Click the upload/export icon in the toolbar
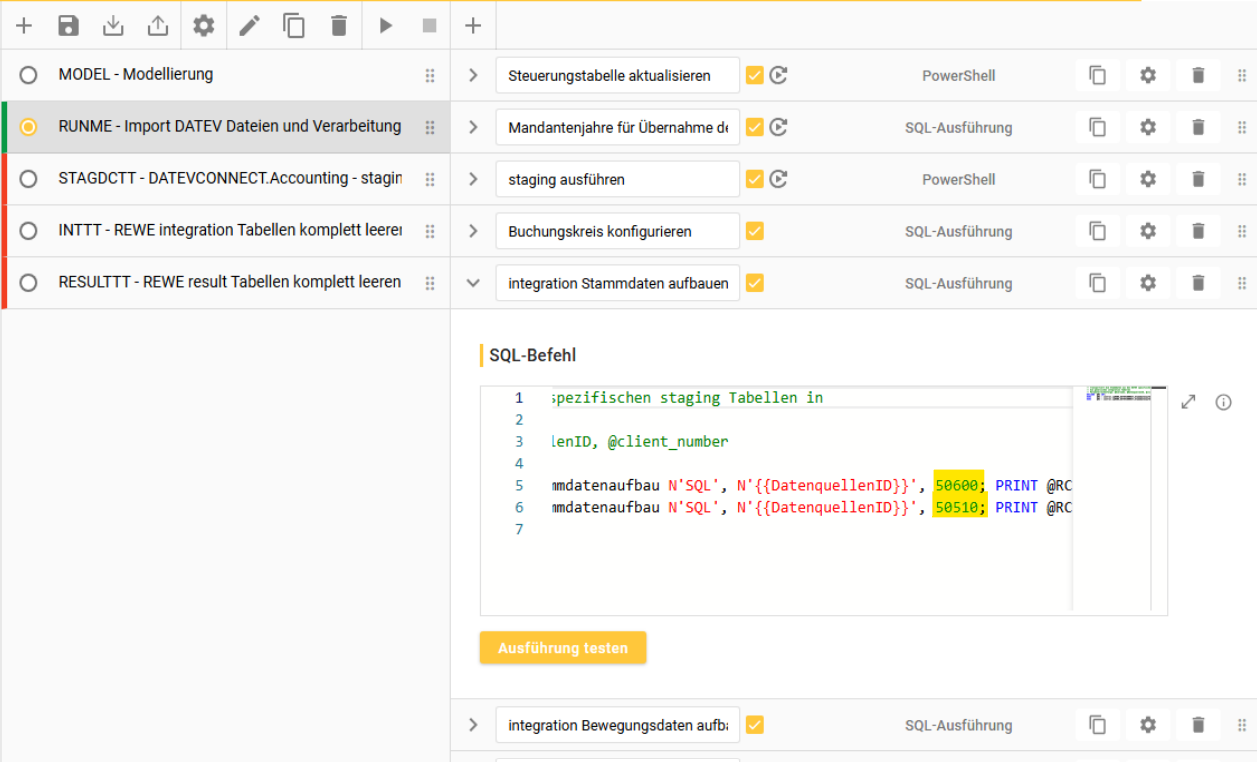 click(x=158, y=26)
